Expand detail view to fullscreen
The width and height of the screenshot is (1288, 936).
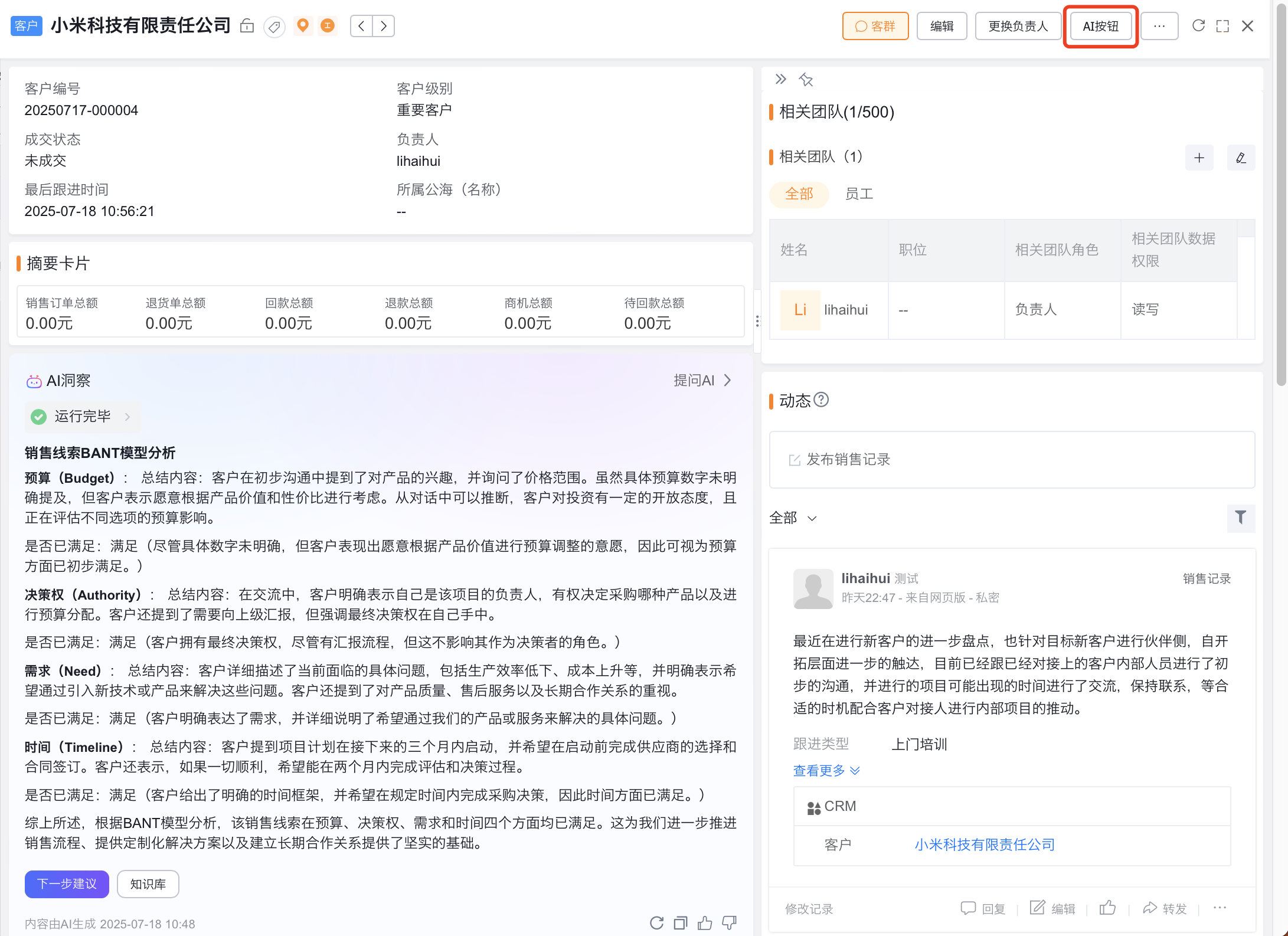(1223, 26)
